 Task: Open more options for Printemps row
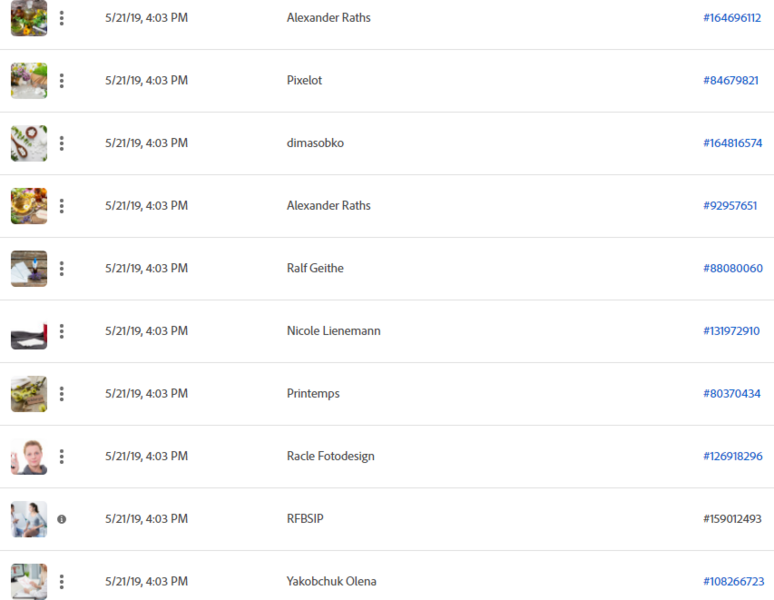coord(62,394)
